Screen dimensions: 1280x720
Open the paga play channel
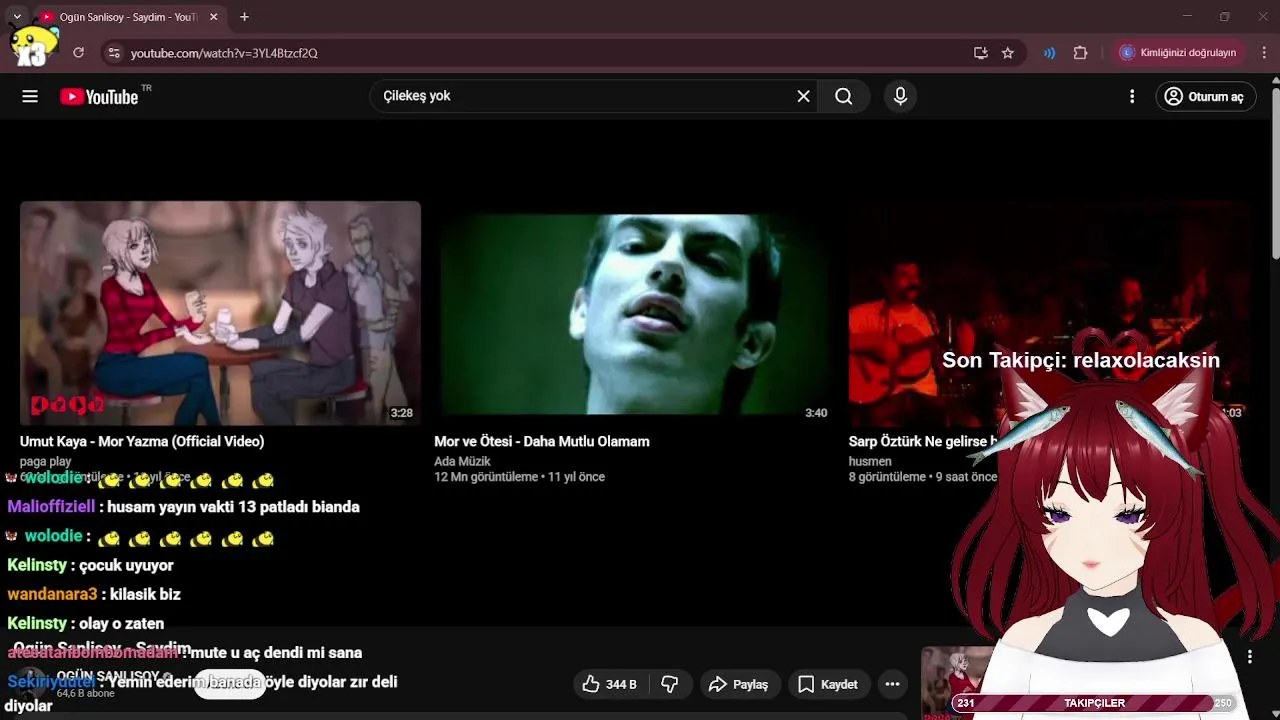(46, 462)
